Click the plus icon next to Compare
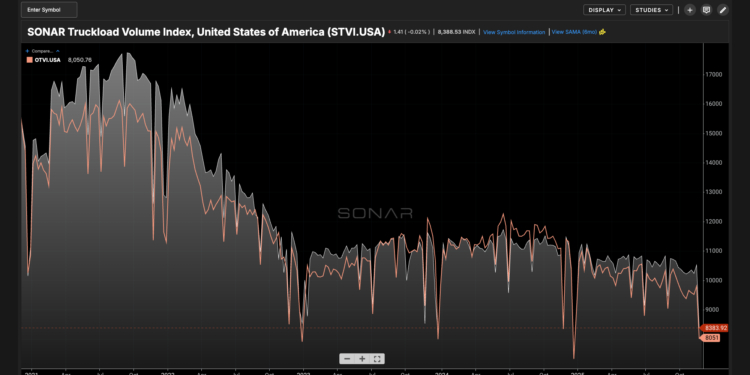 pyautogui.click(x=27, y=51)
